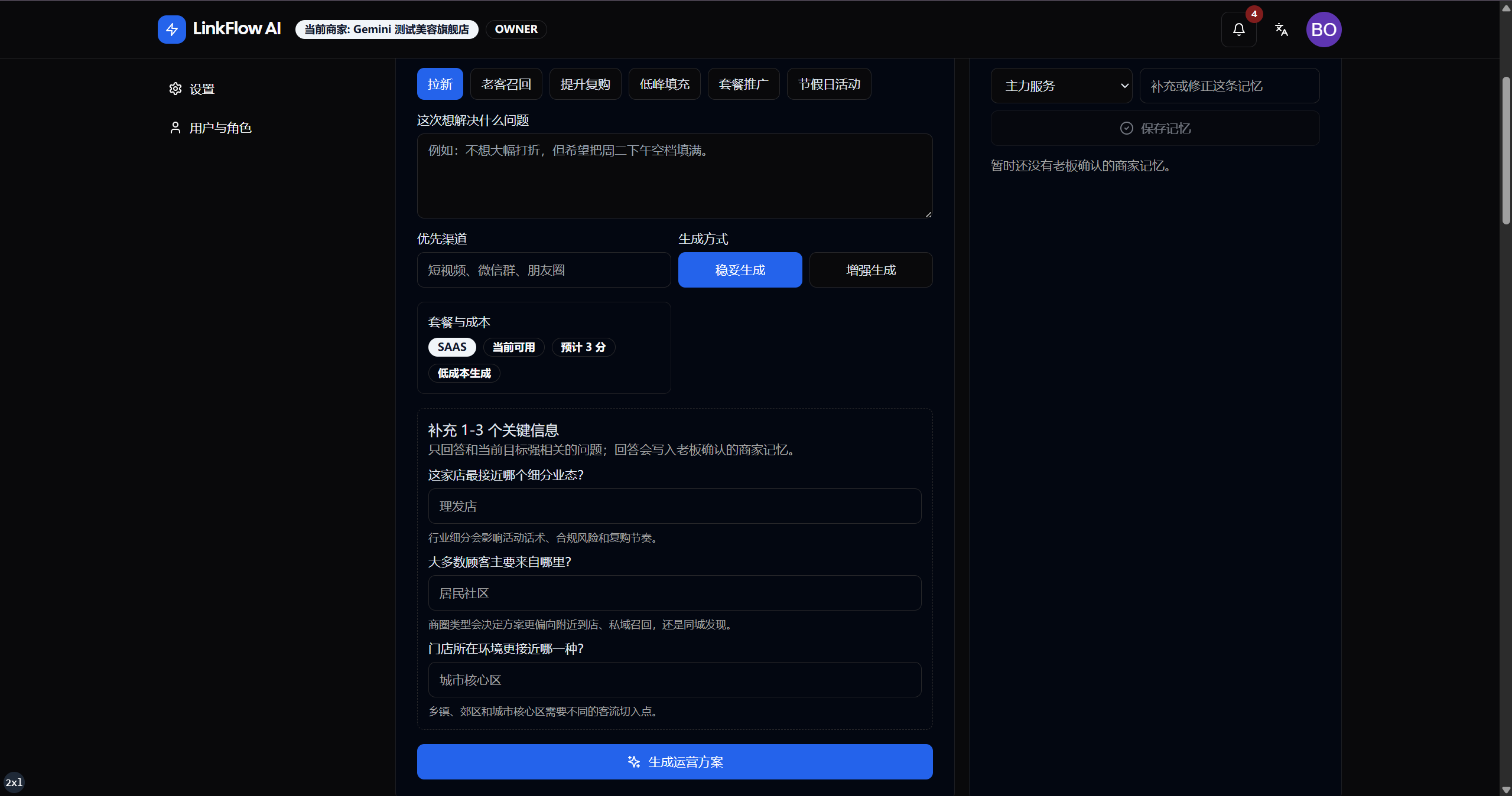The width and height of the screenshot is (1512, 796).
Task: Click the 套餐推广 button
Action: (x=744, y=84)
